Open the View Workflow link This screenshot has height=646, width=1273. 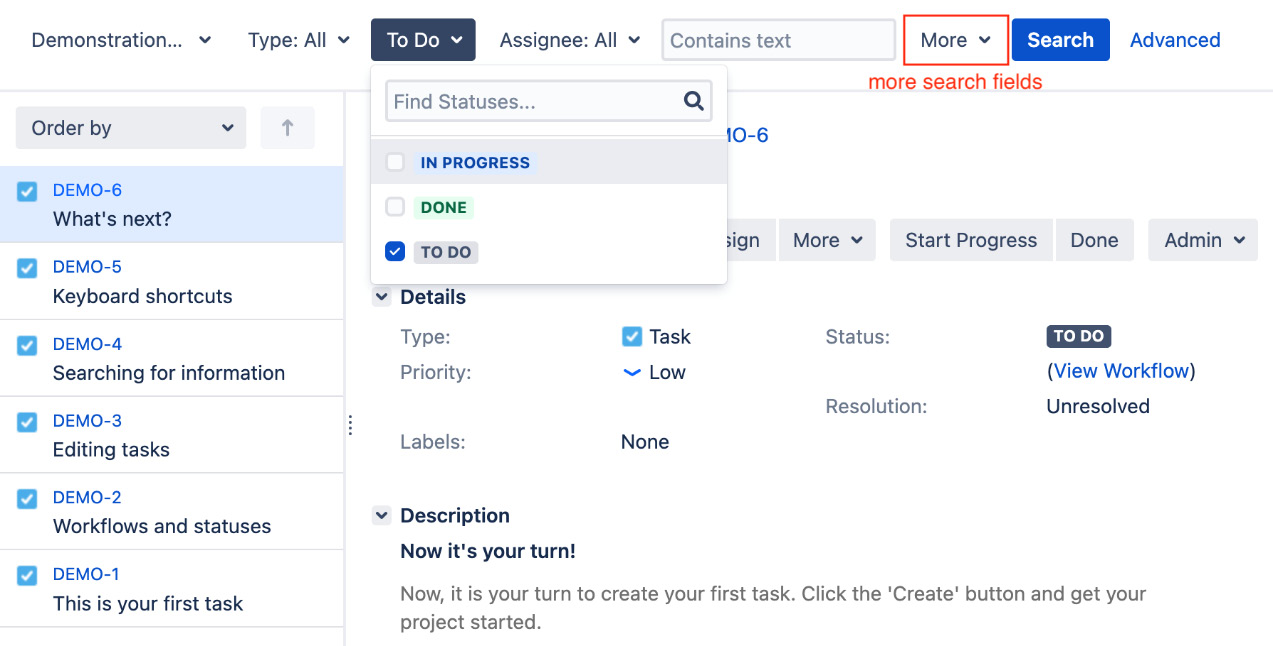(1121, 371)
